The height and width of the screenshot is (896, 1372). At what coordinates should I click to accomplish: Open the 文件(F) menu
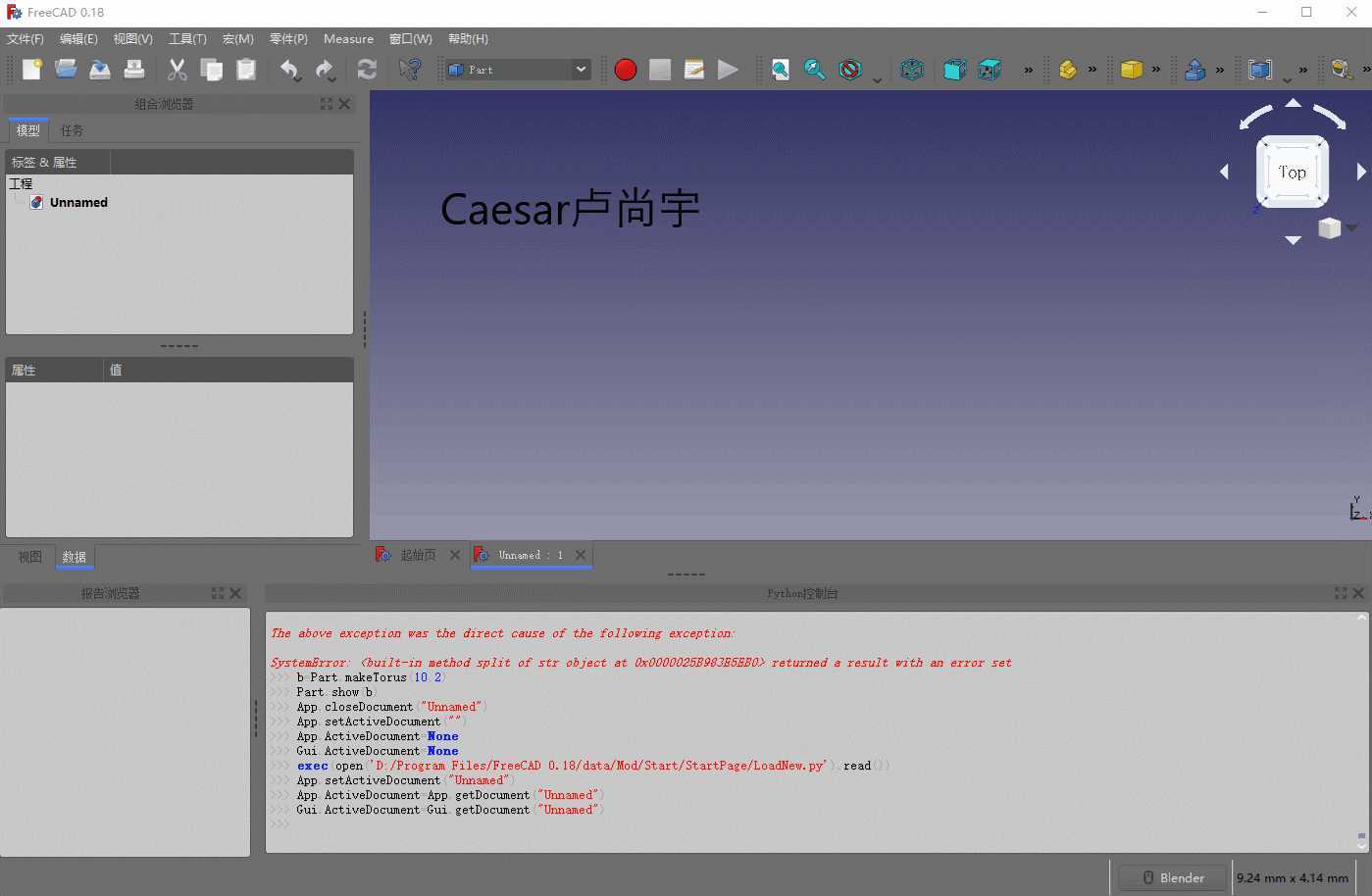click(x=25, y=39)
